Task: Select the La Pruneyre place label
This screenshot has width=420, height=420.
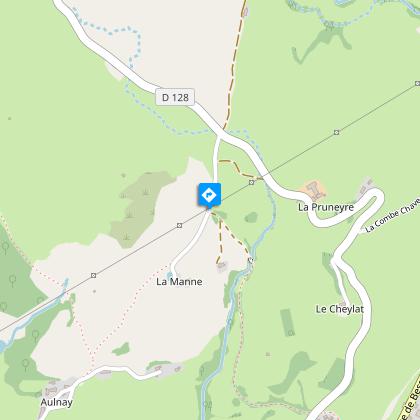Action: click(x=326, y=207)
